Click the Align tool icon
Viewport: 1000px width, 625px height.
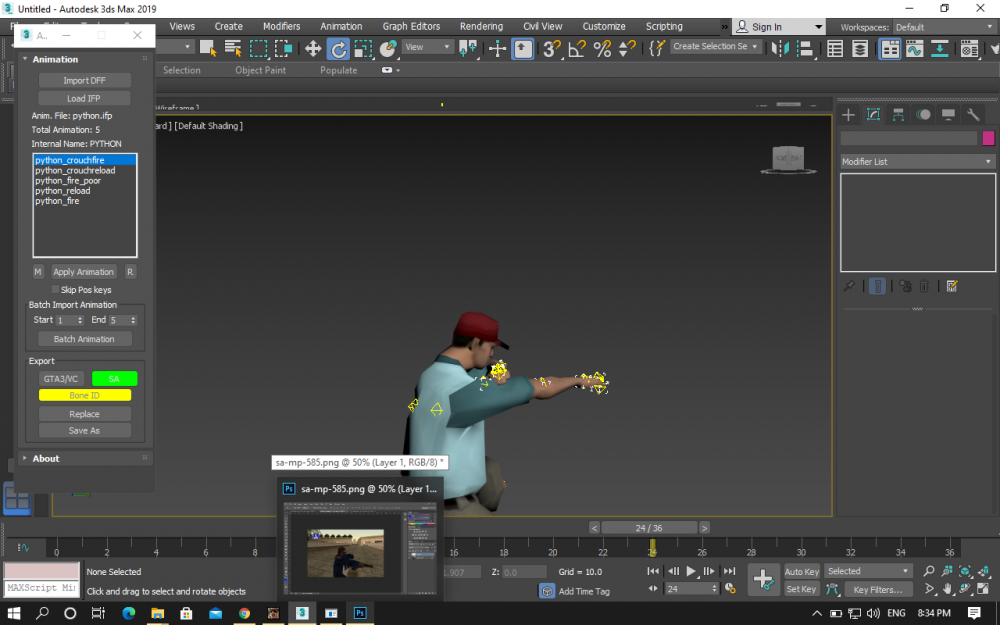(x=805, y=48)
